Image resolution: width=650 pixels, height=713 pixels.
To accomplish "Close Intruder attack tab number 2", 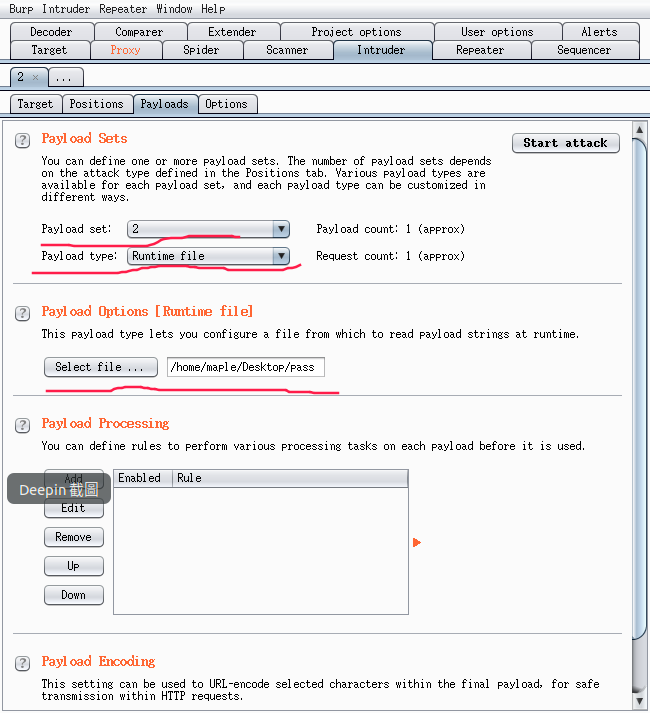I will click(x=35, y=77).
